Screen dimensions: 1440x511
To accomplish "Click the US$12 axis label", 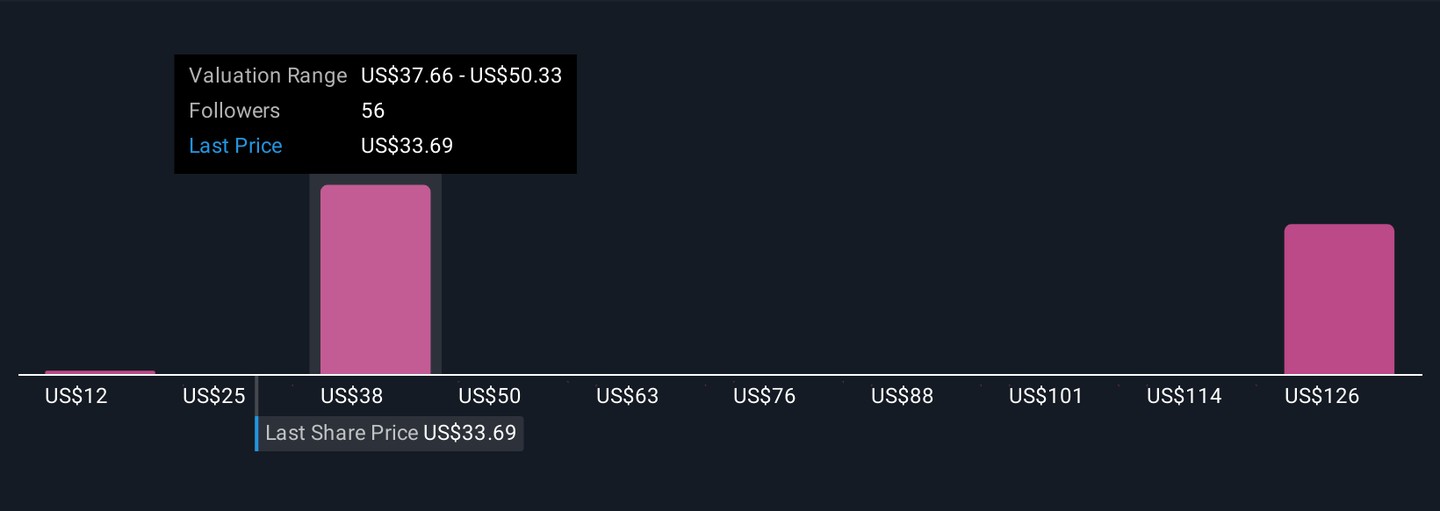I will coord(76,396).
